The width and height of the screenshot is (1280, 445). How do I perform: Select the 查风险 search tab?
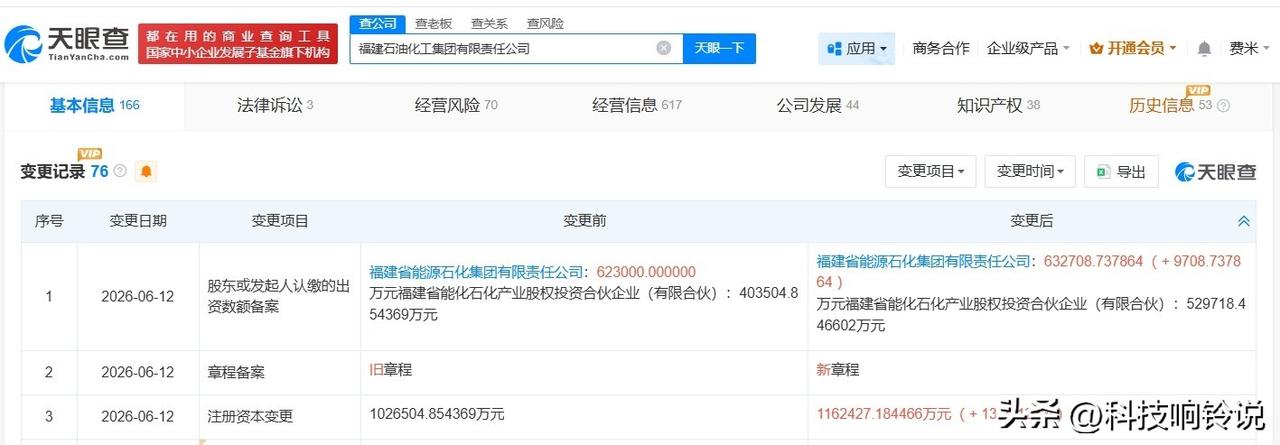[x=545, y=23]
